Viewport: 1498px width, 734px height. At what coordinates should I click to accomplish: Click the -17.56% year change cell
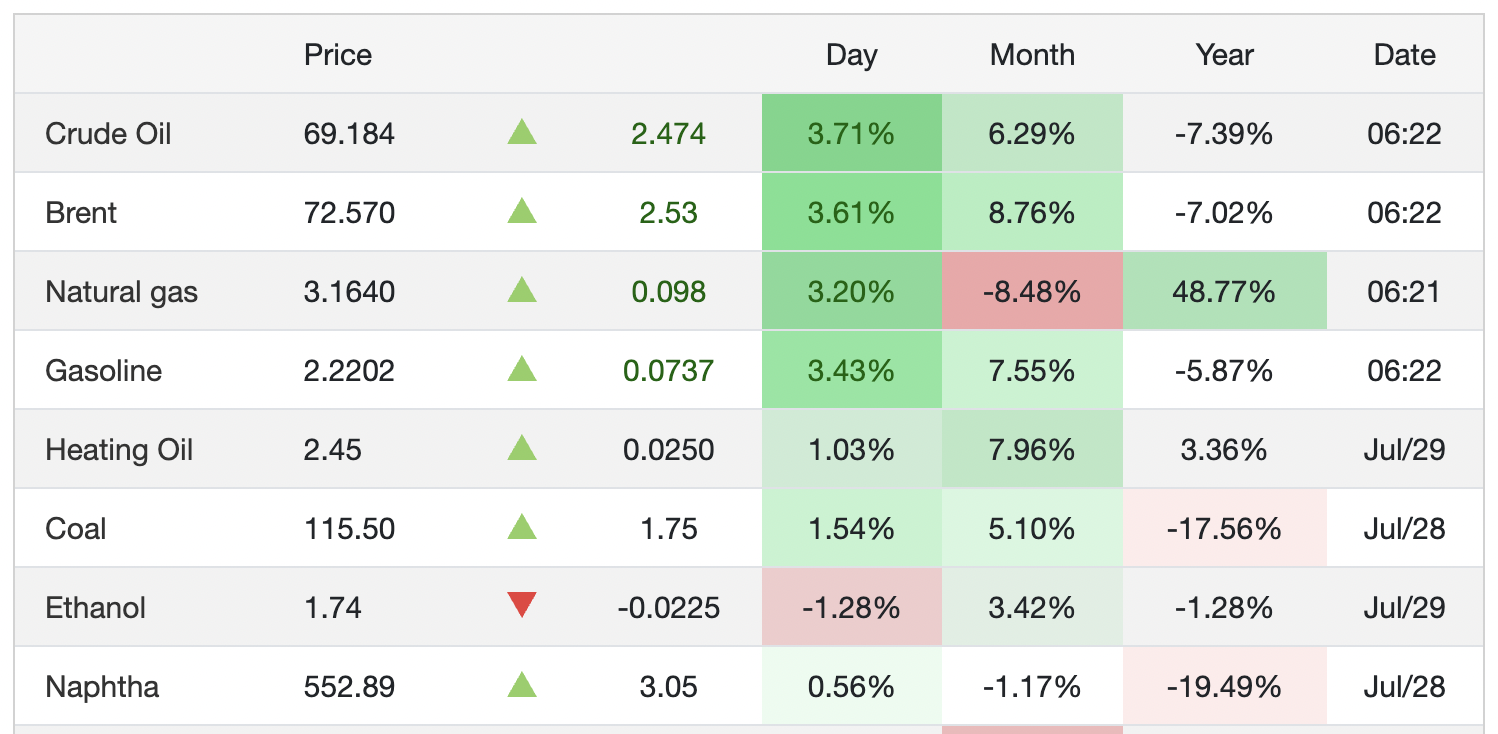[1225, 528]
